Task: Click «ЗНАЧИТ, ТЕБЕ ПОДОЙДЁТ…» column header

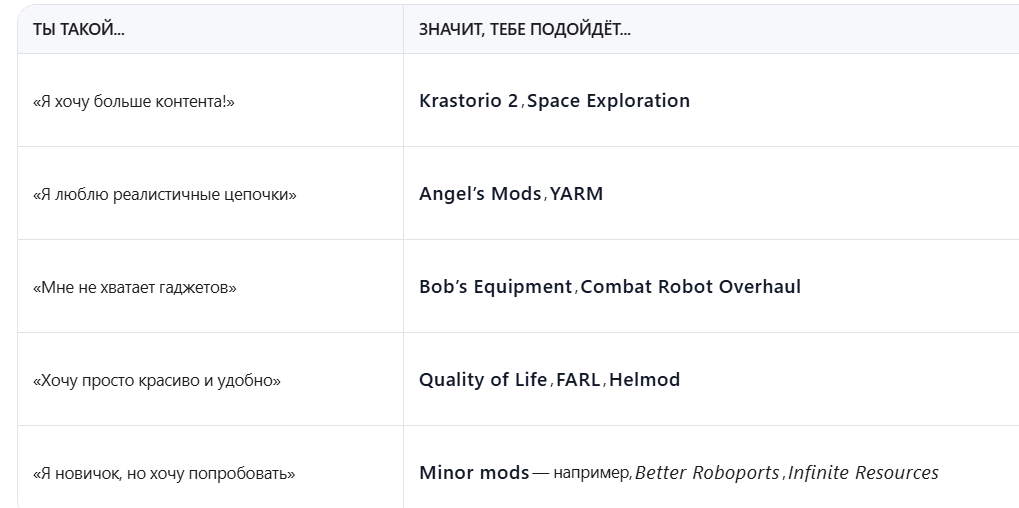Action: 525,29
